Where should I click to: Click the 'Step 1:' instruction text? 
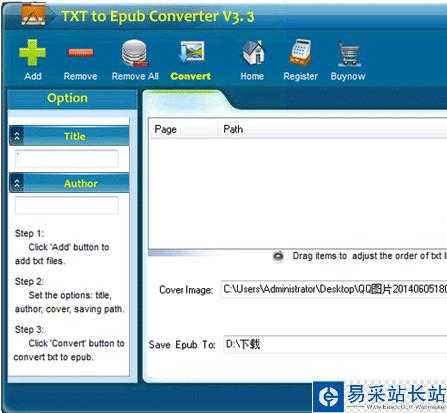pyautogui.click(x=29, y=233)
